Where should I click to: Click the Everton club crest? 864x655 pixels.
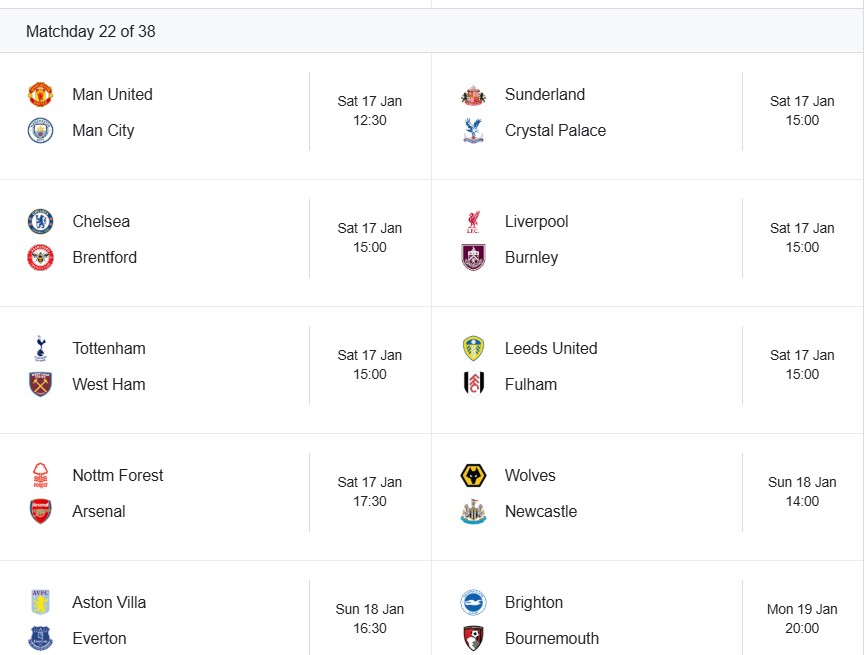pos(40,639)
